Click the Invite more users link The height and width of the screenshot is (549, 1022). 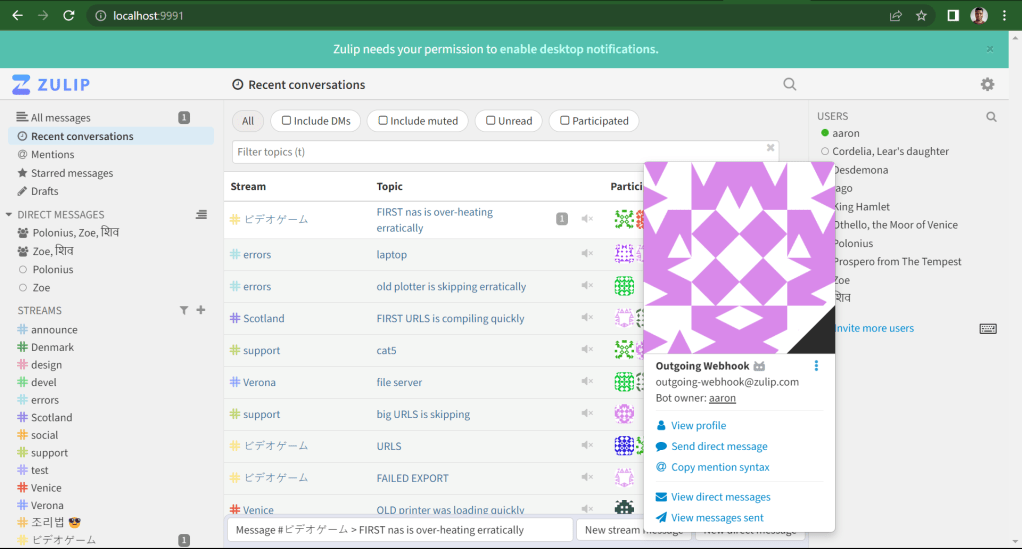tap(872, 328)
